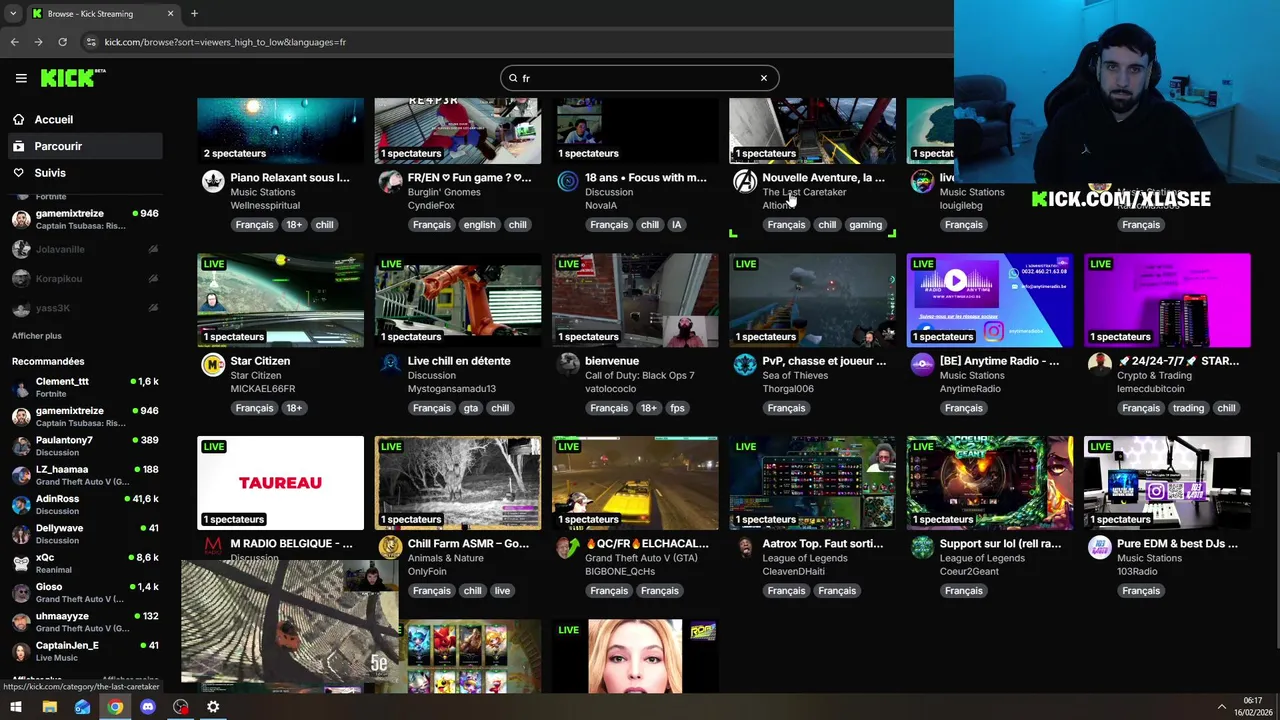The image size is (1280, 720).
Task: Open Sea of Thieves category link
Action: tap(795, 375)
